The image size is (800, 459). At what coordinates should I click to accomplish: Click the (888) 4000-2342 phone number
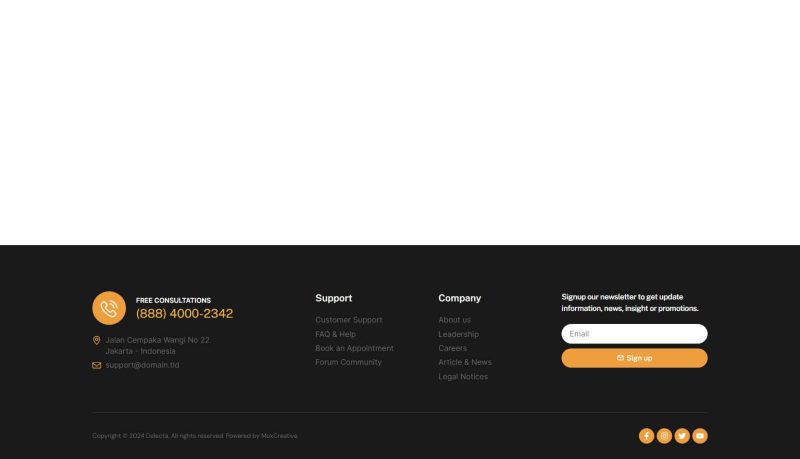coord(184,314)
